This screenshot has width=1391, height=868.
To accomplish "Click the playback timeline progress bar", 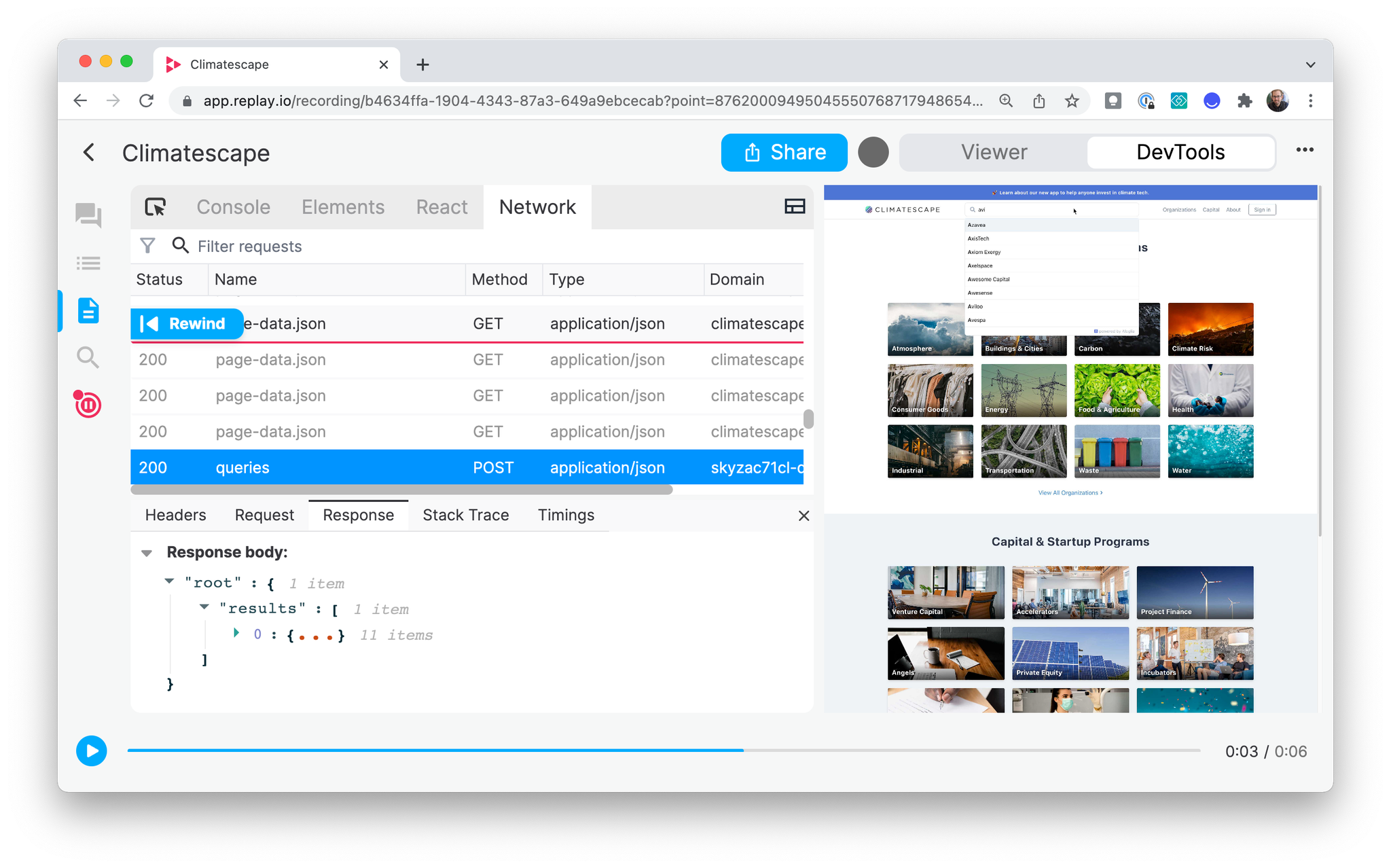I will click(x=664, y=751).
